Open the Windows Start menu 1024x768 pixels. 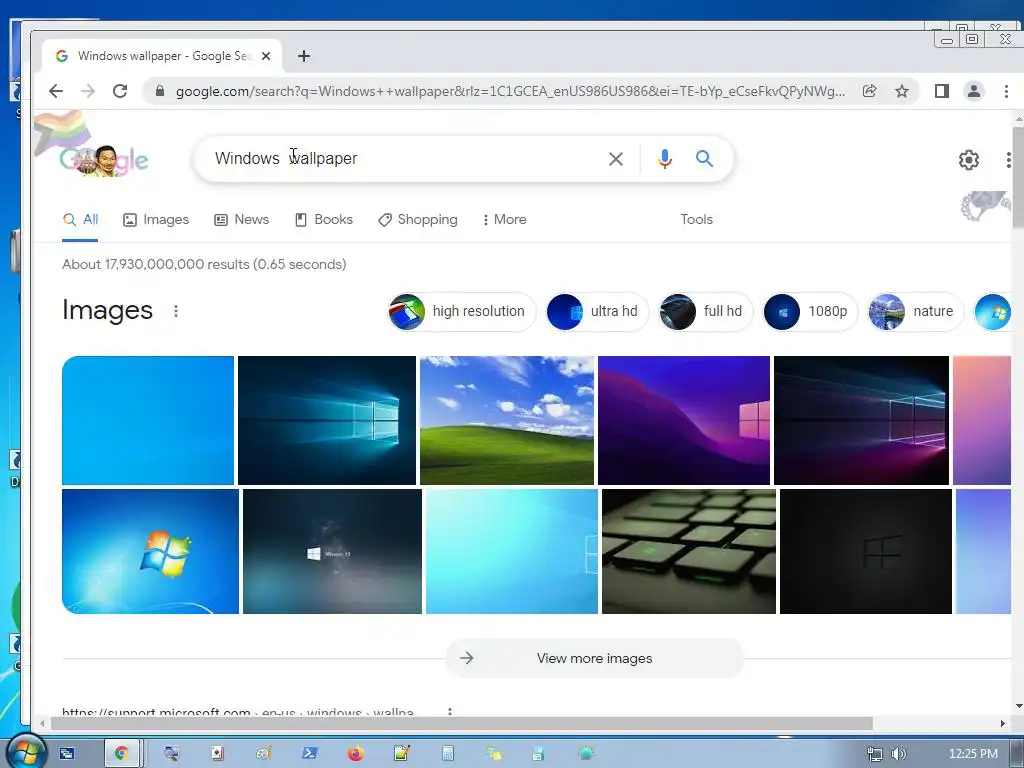point(26,752)
